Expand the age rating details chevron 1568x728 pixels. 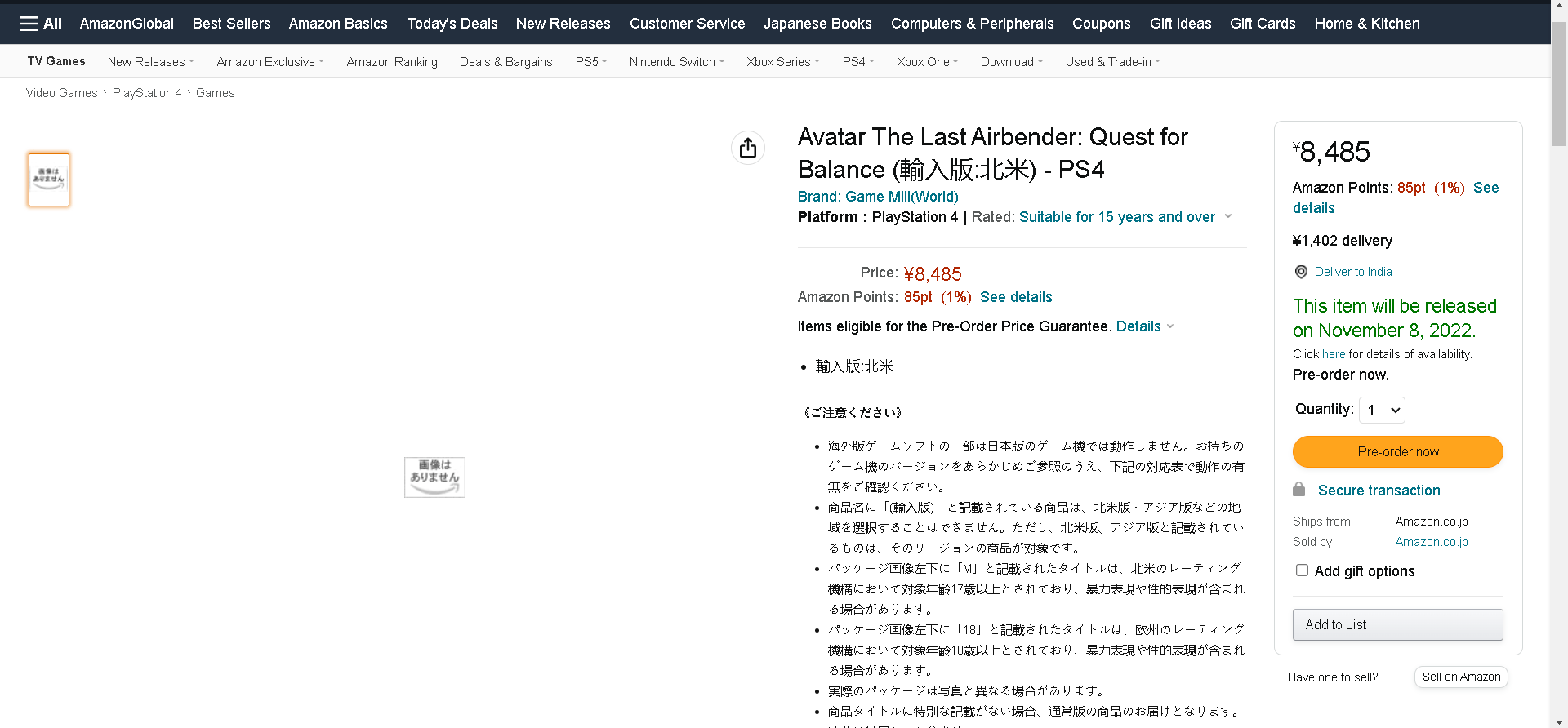tap(1227, 217)
